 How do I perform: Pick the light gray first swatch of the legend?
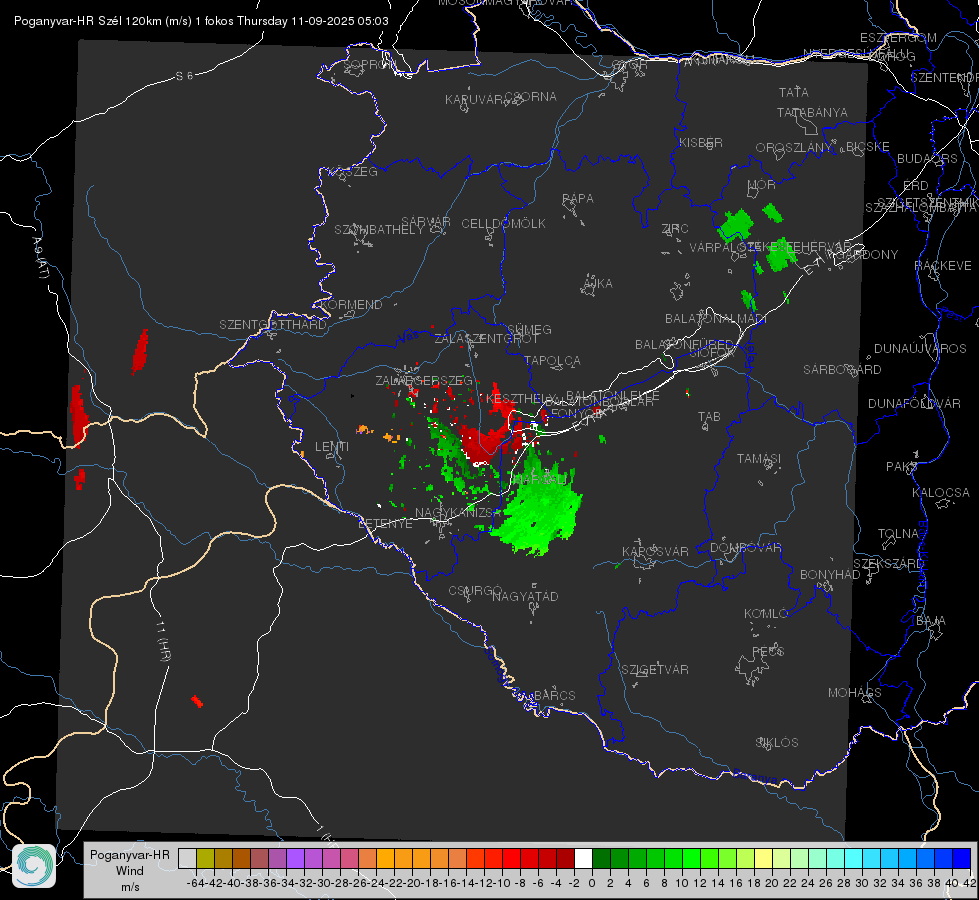[x=187, y=858]
